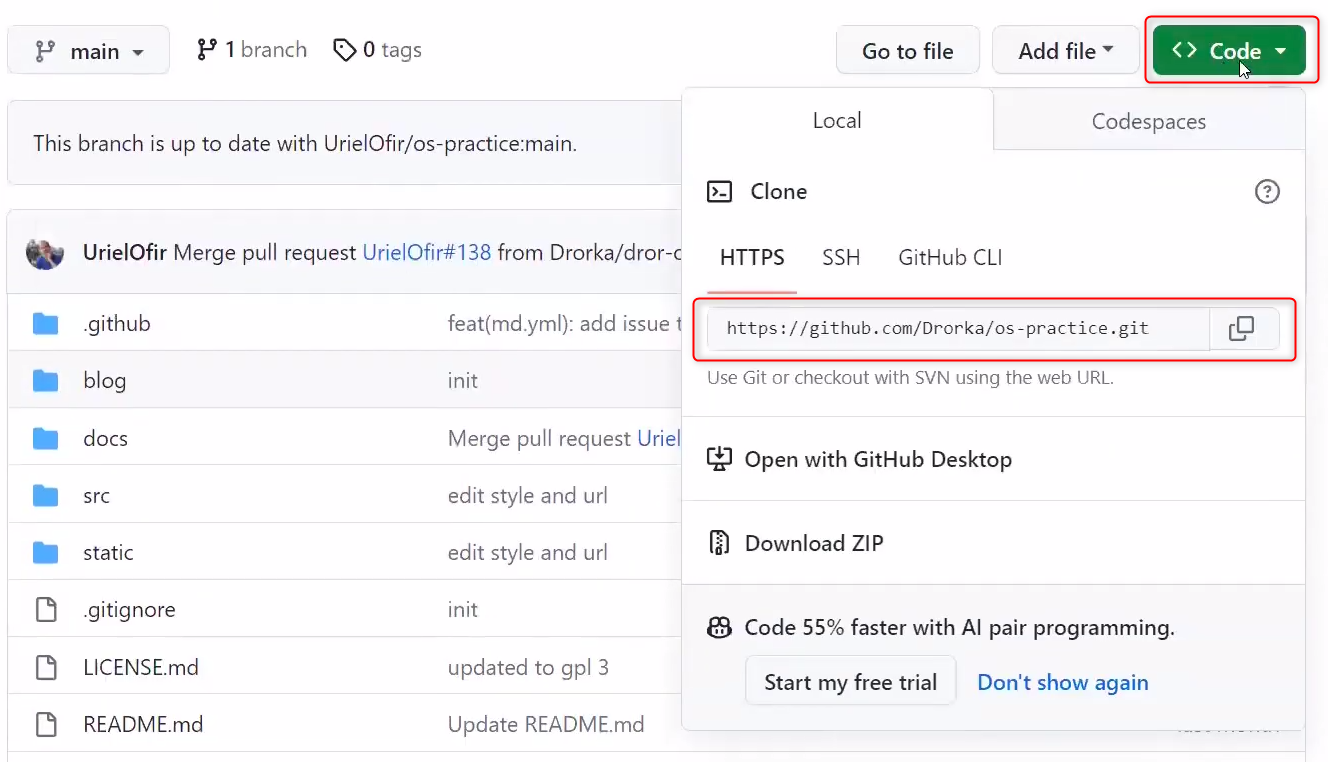Open commit message 'Update README.md'
Viewport: 1328px width, 762px height.
[x=546, y=725]
